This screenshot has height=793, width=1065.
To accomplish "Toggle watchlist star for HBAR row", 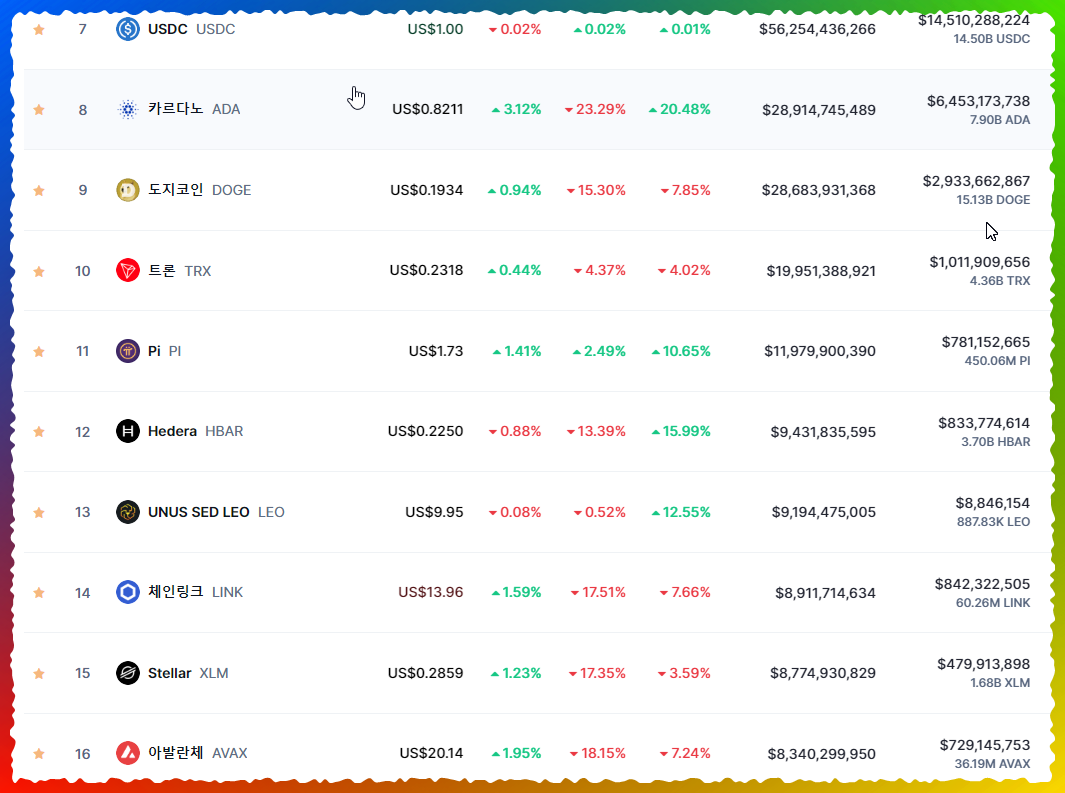I will [x=39, y=431].
